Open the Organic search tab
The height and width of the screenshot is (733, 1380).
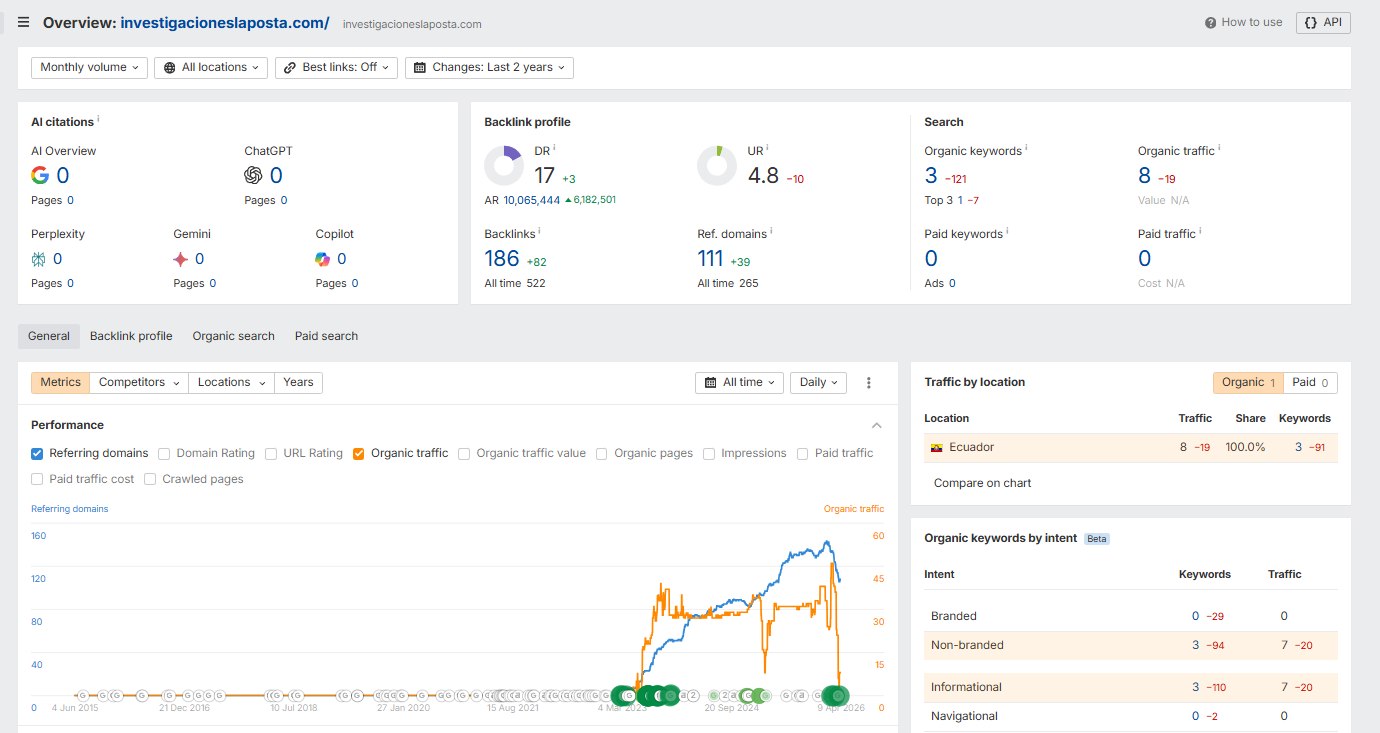tap(233, 336)
